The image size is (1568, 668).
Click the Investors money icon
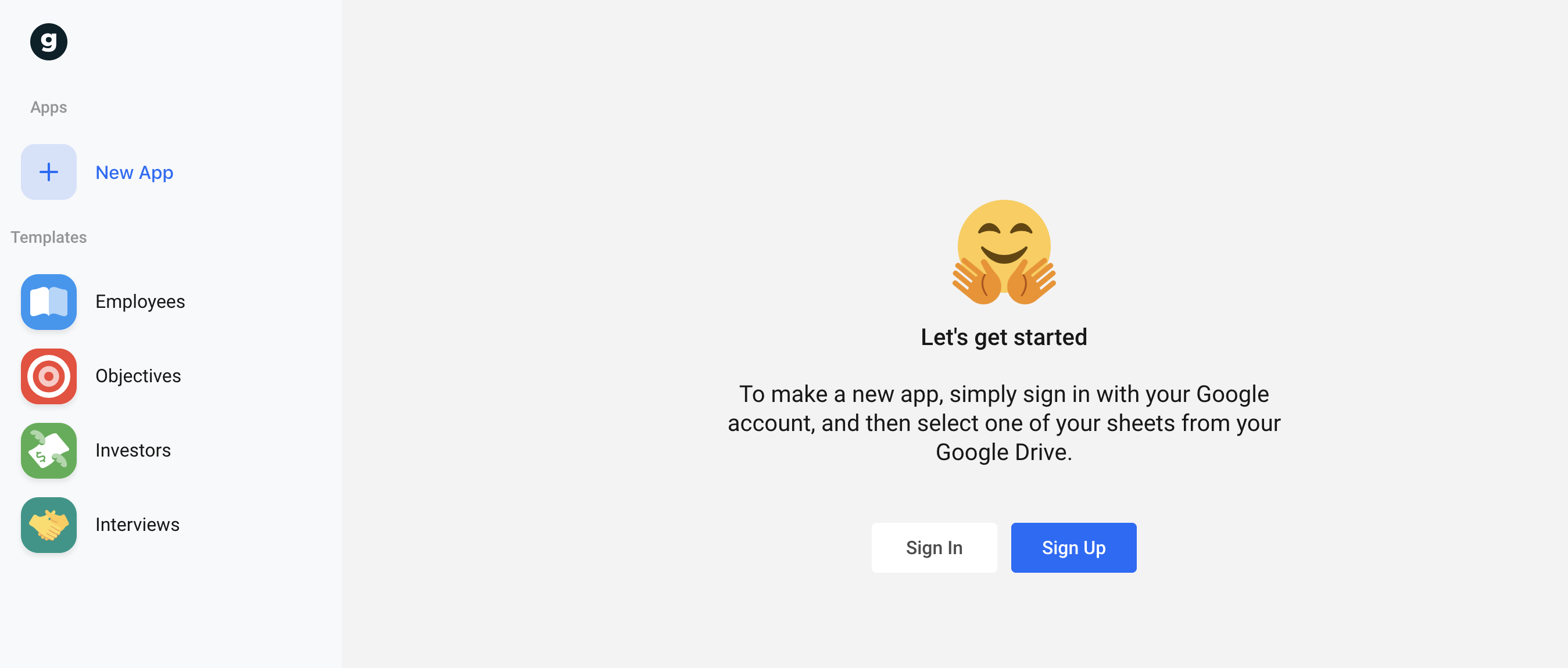pos(49,450)
